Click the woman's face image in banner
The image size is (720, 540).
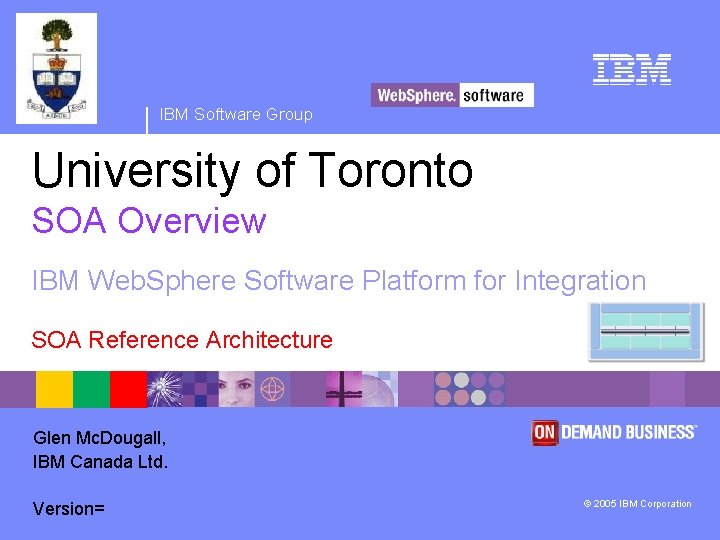coord(236,389)
